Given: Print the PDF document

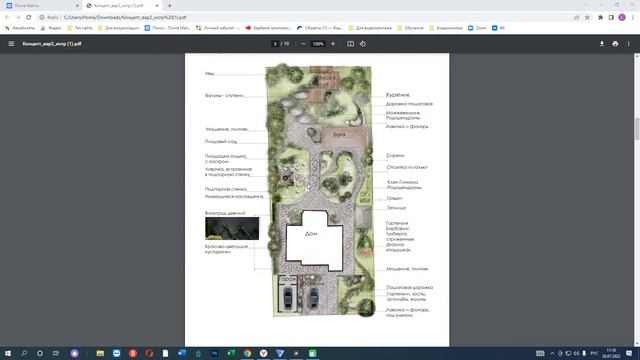Looking at the screenshot, I should tap(615, 44).
